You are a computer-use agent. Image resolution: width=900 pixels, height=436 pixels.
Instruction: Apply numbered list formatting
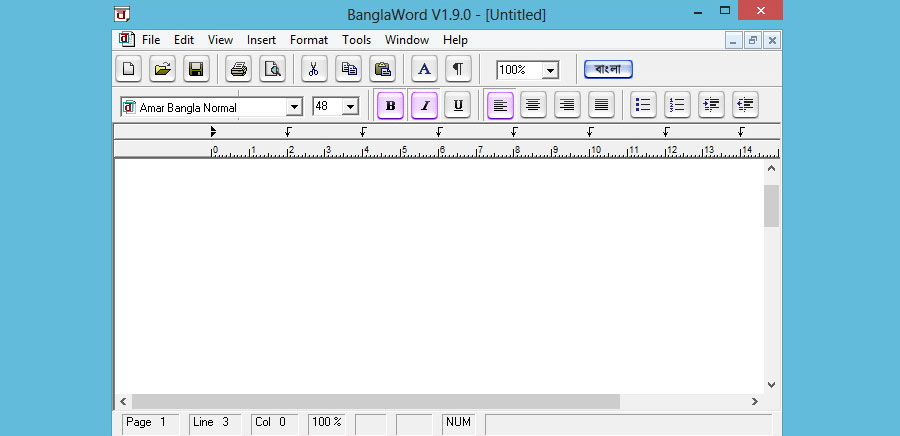coord(677,106)
